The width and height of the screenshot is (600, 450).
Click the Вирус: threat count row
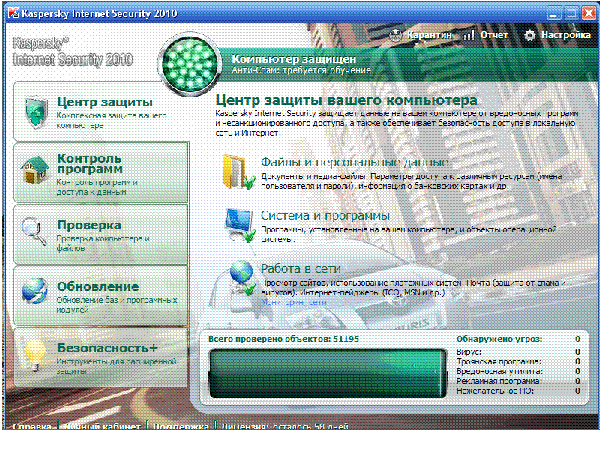click(518, 352)
